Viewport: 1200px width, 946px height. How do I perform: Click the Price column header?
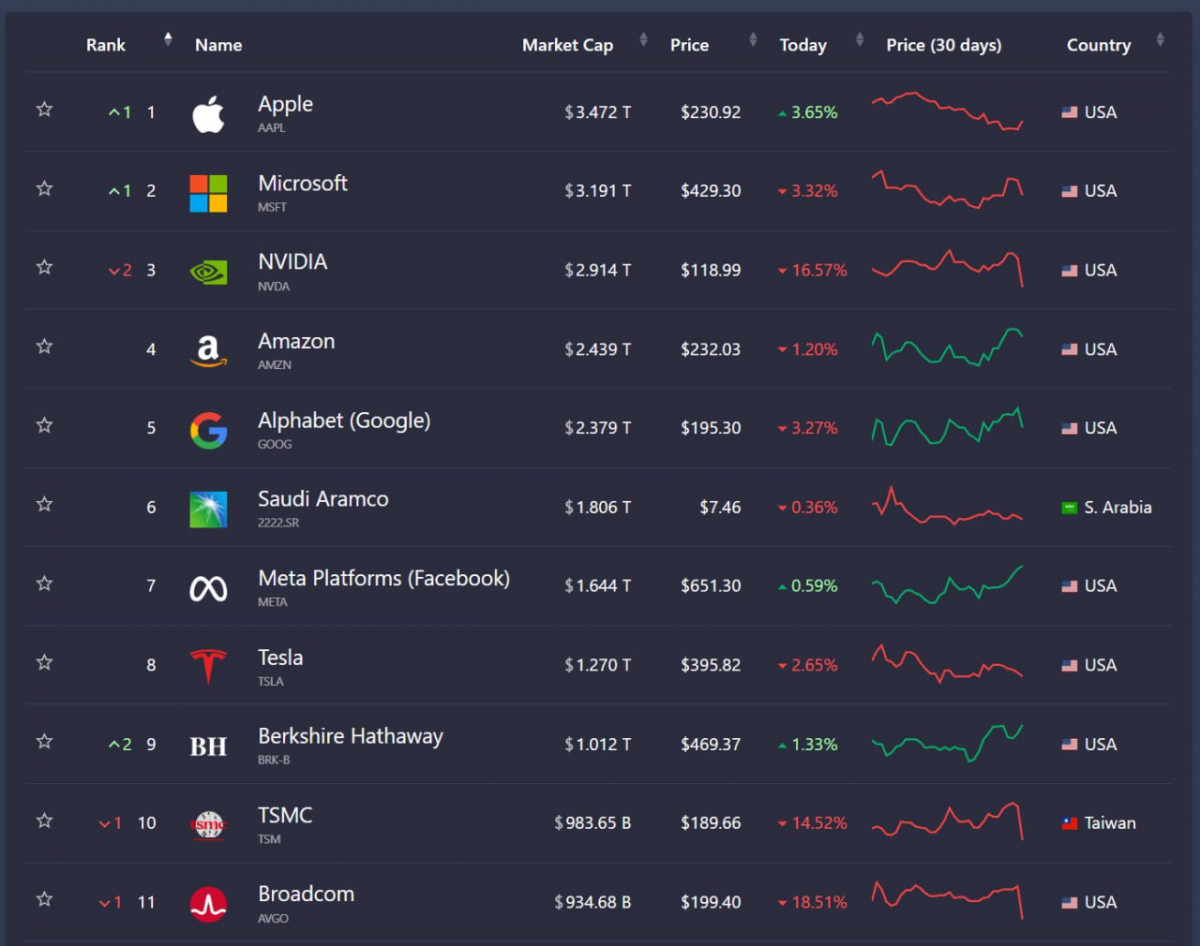pos(689,45)
